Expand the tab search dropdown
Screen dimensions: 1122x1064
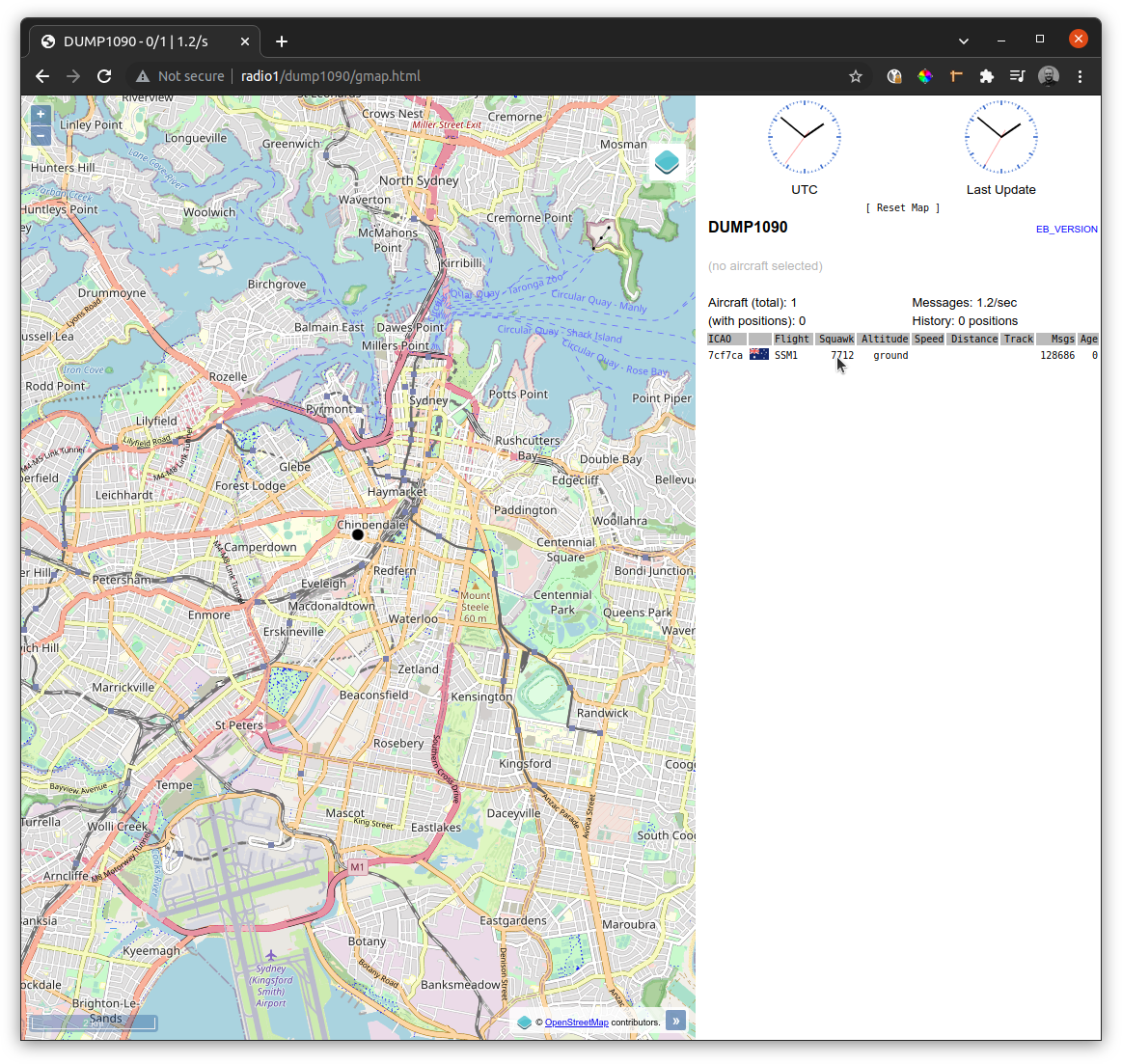pos(963,41)
